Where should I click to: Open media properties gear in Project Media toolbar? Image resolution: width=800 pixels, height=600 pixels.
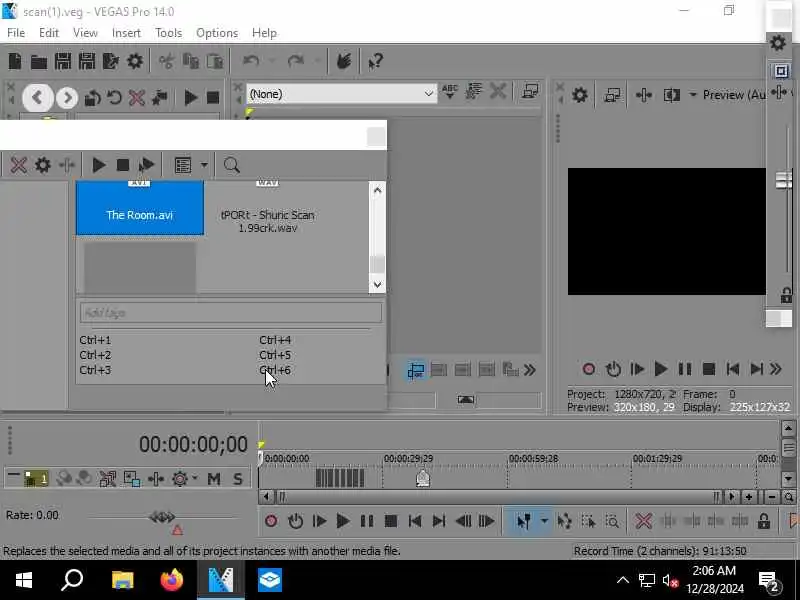[42, 165]
